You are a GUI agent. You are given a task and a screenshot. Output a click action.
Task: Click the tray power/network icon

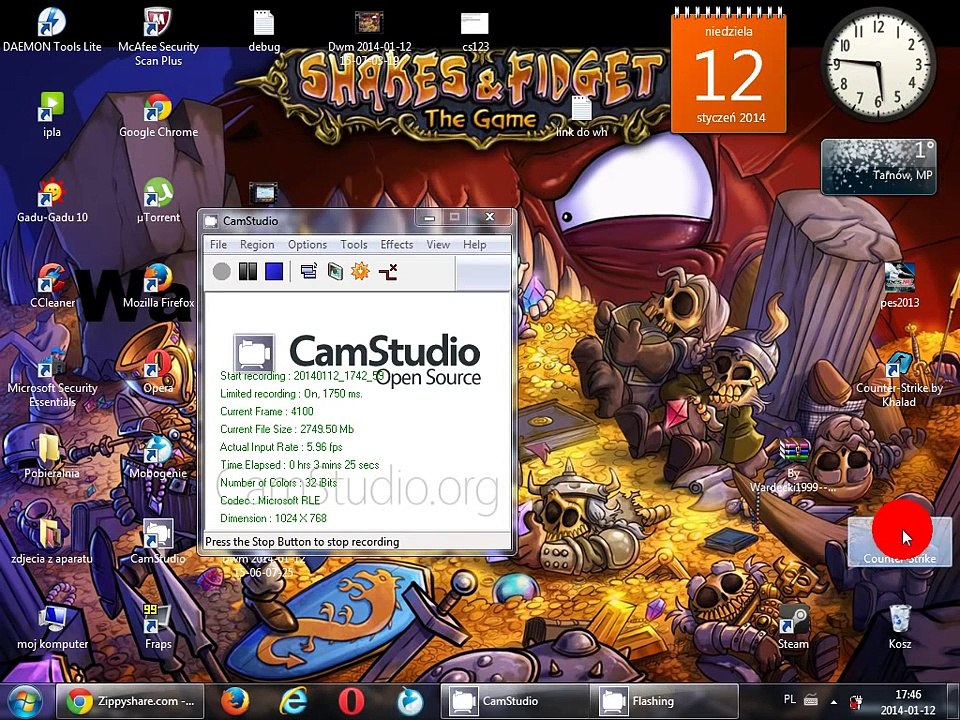point(856,702)
